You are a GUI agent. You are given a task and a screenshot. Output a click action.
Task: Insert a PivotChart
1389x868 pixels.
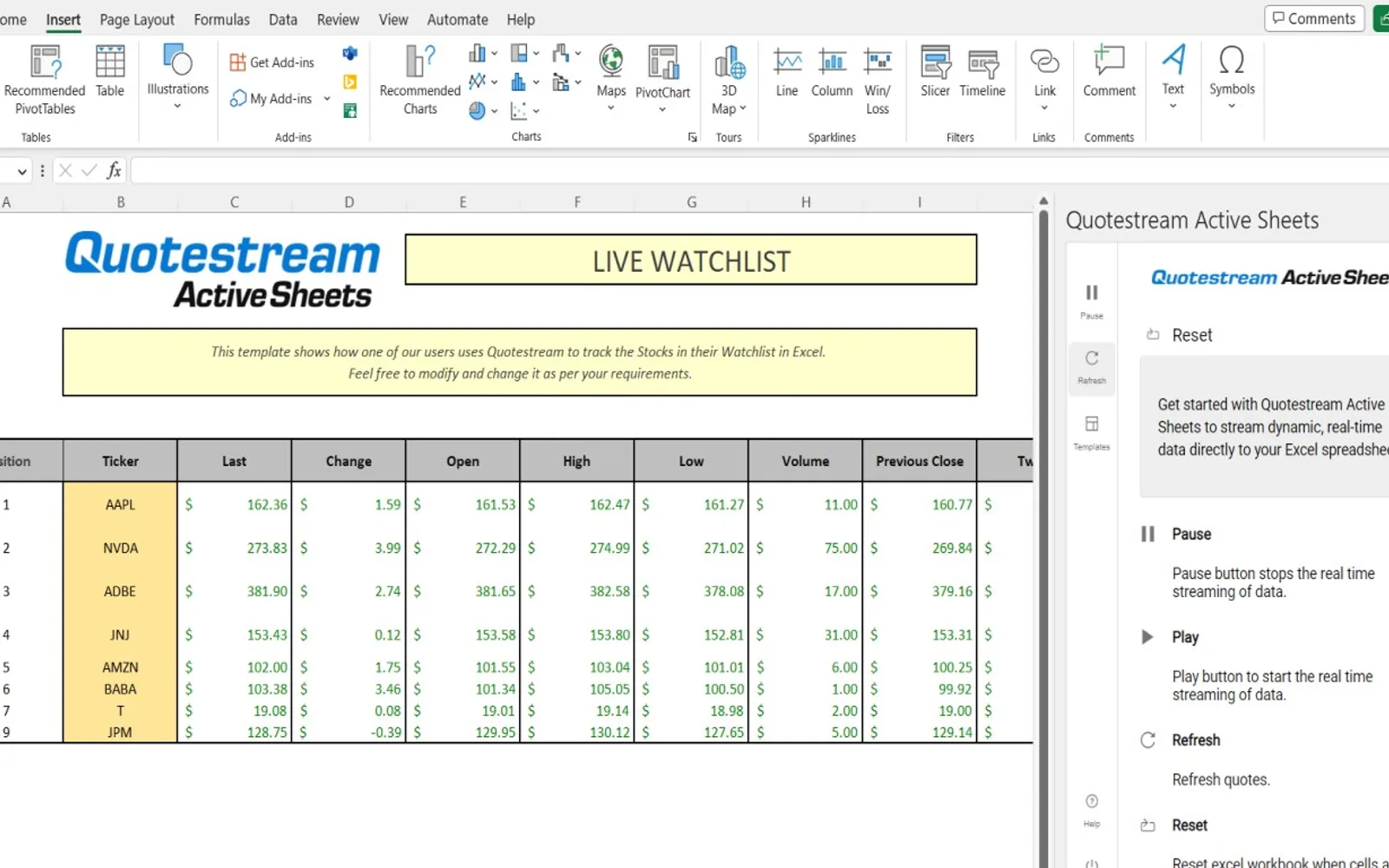662,80
